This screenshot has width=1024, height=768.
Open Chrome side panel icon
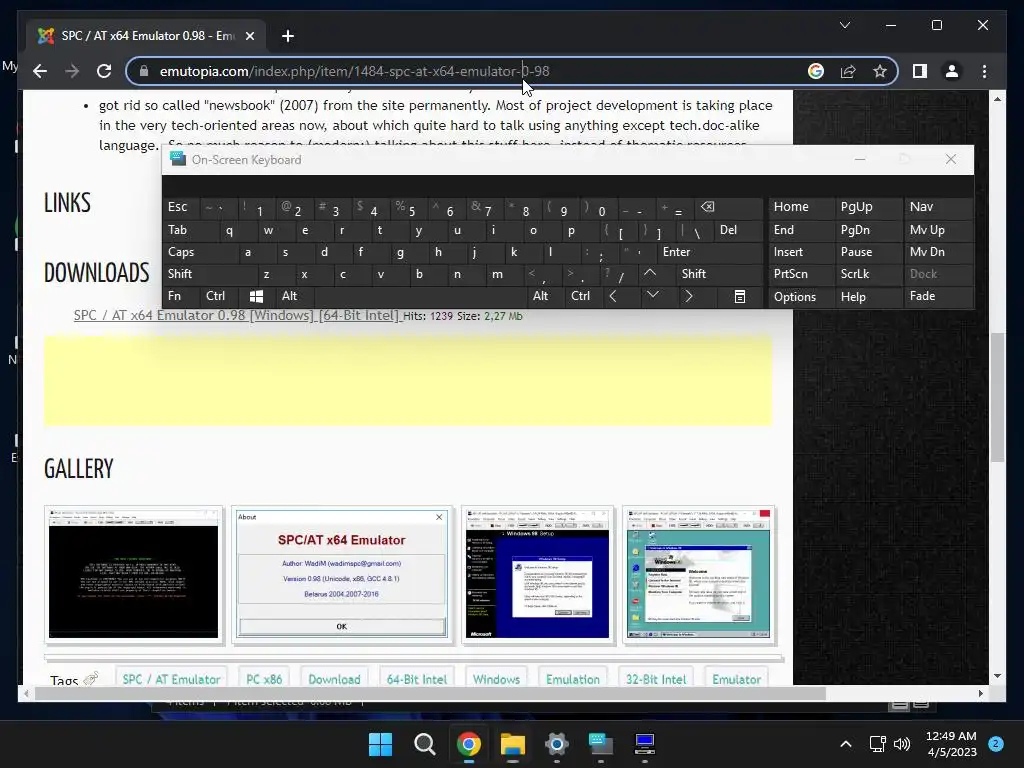[x=920, y=71]
